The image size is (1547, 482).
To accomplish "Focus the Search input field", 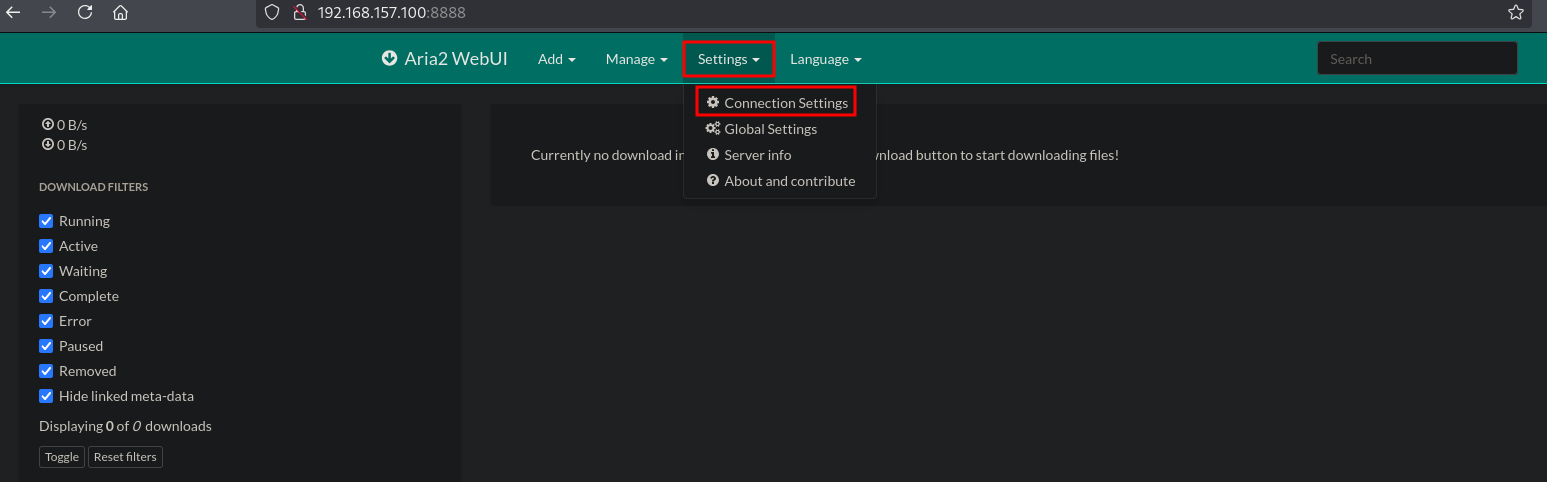I will tap(1416, 59).
